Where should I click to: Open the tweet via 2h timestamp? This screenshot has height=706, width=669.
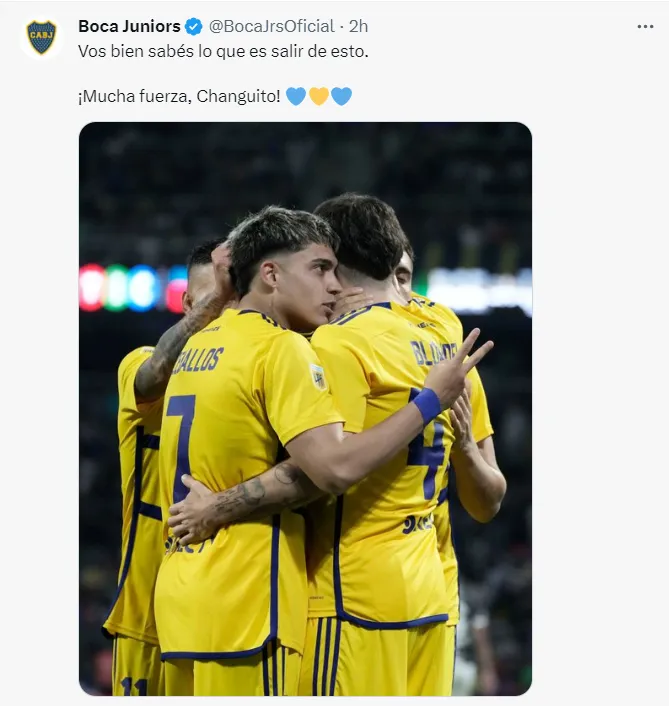pyautogui.click(x=358, y=26)
